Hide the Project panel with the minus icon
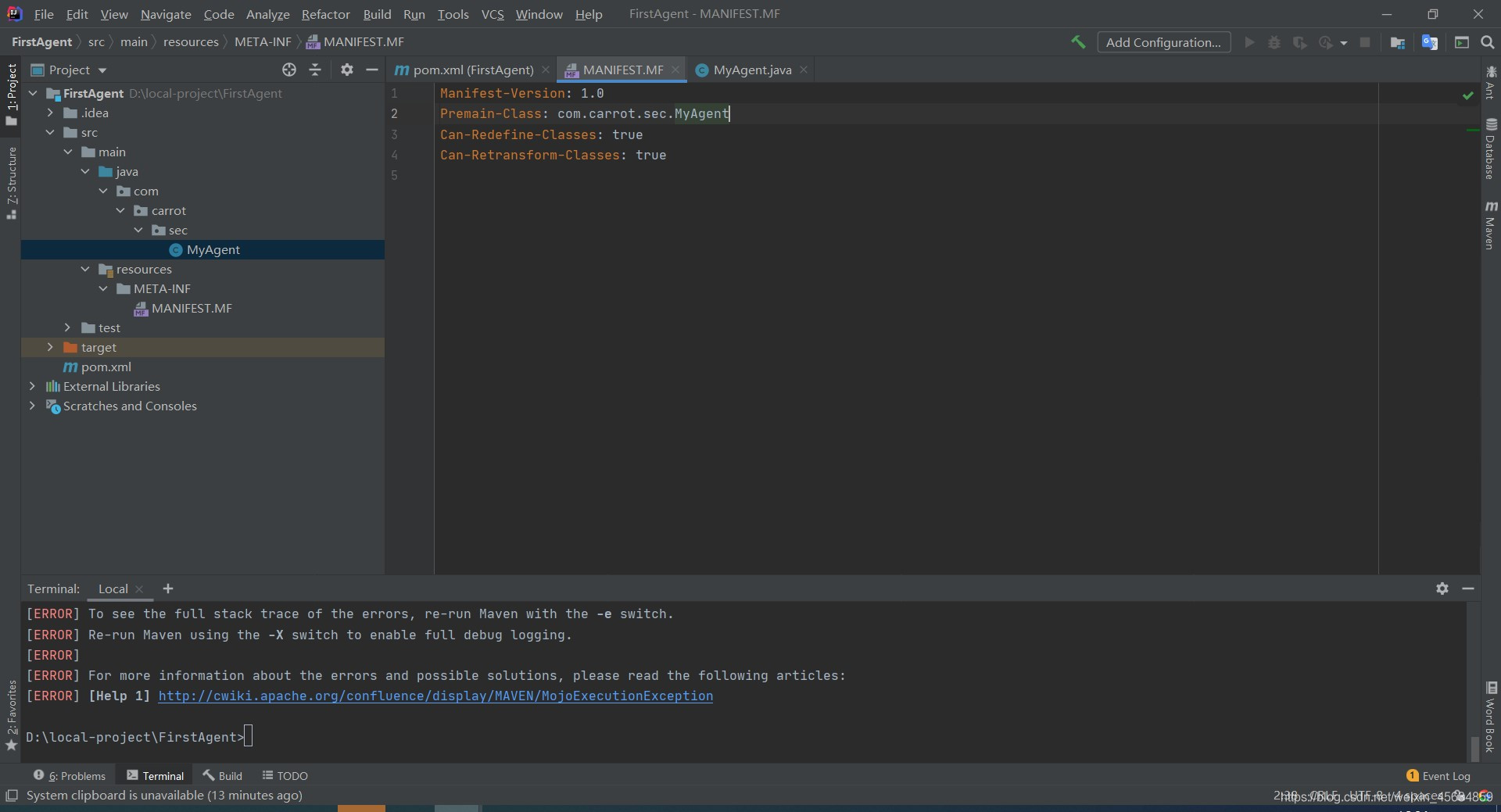Screen dimensions: 1501x812 tap(372, 70)
